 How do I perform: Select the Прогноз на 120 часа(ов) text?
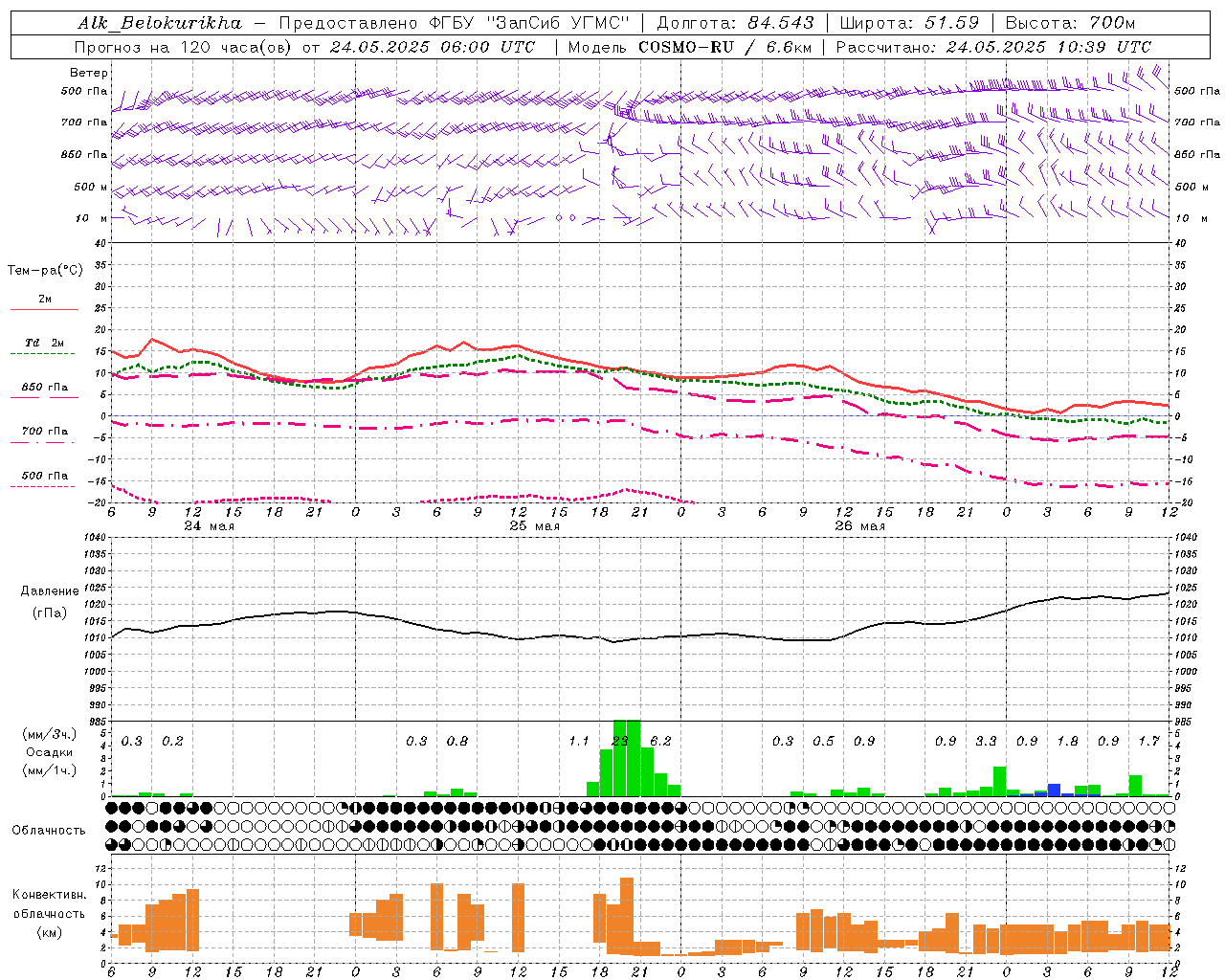tap(185, 47)
